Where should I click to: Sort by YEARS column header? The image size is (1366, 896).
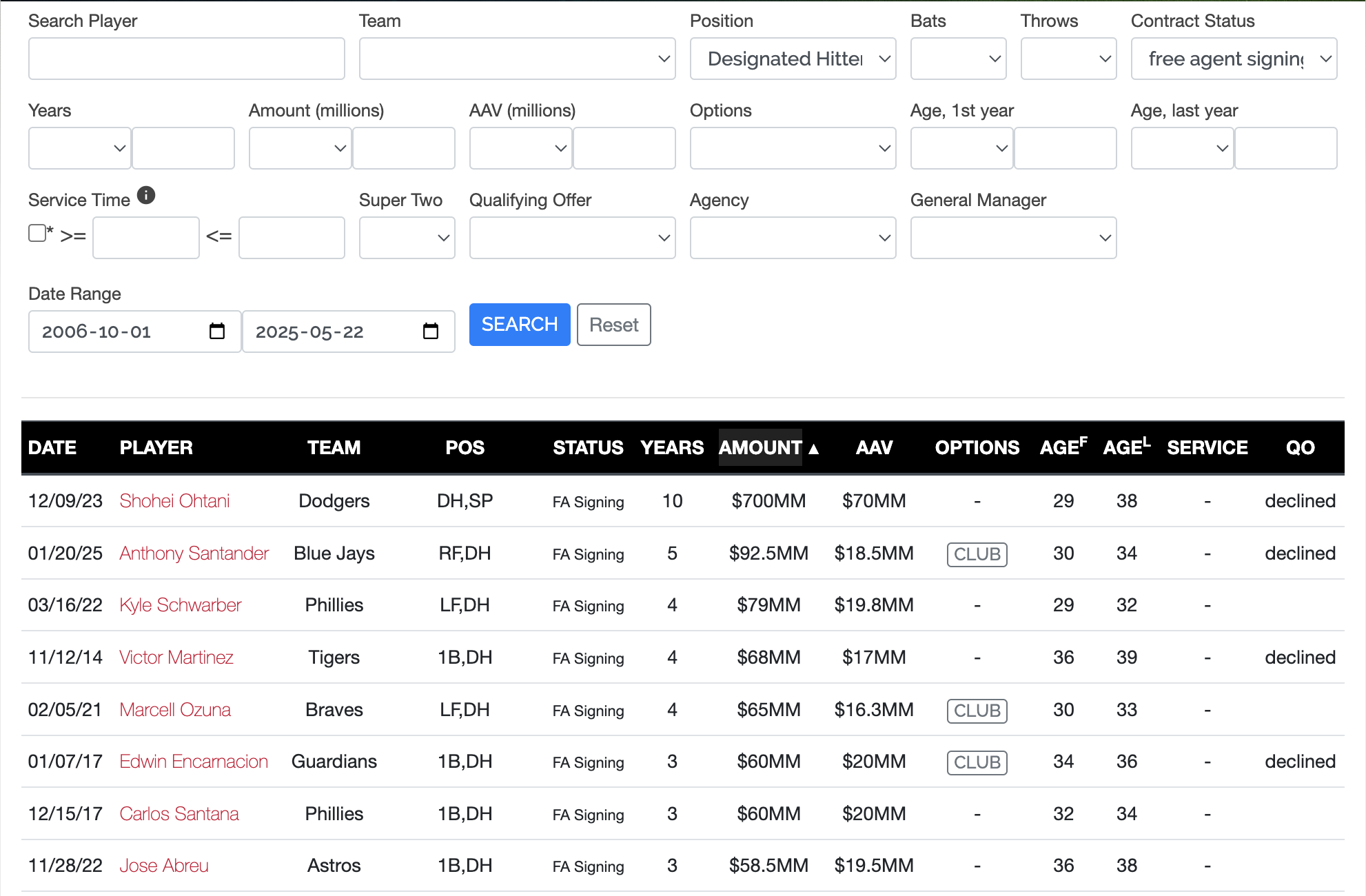tap(672, 448)
